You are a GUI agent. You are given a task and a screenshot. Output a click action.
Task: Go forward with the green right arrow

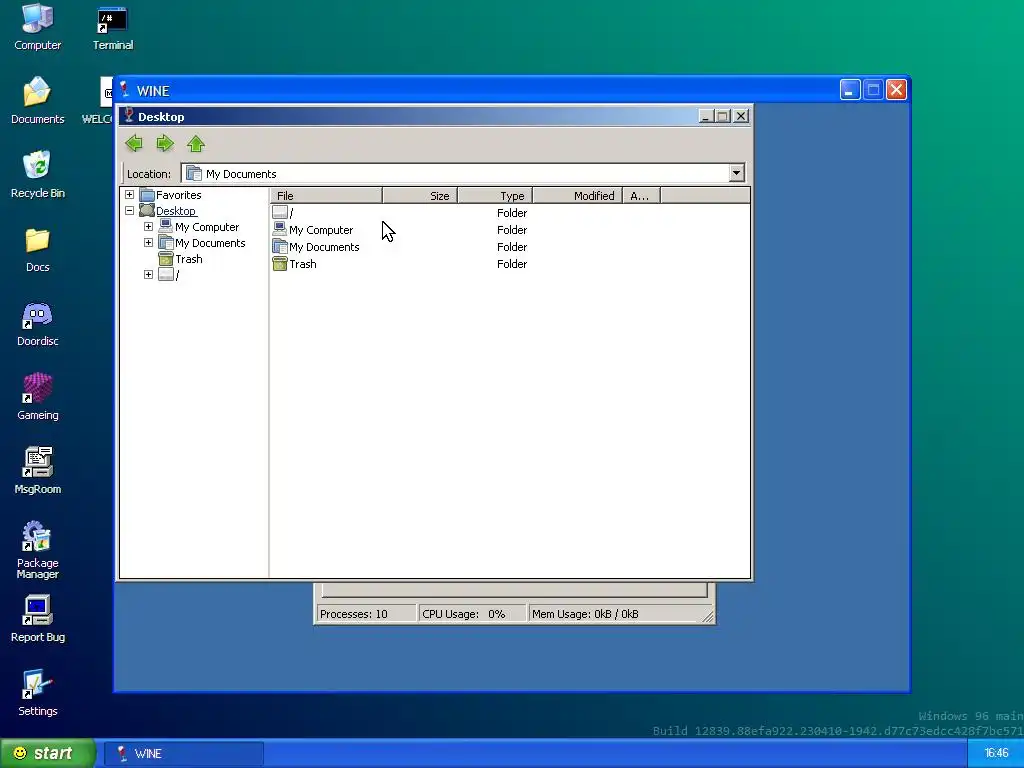(x=165, y=143)
